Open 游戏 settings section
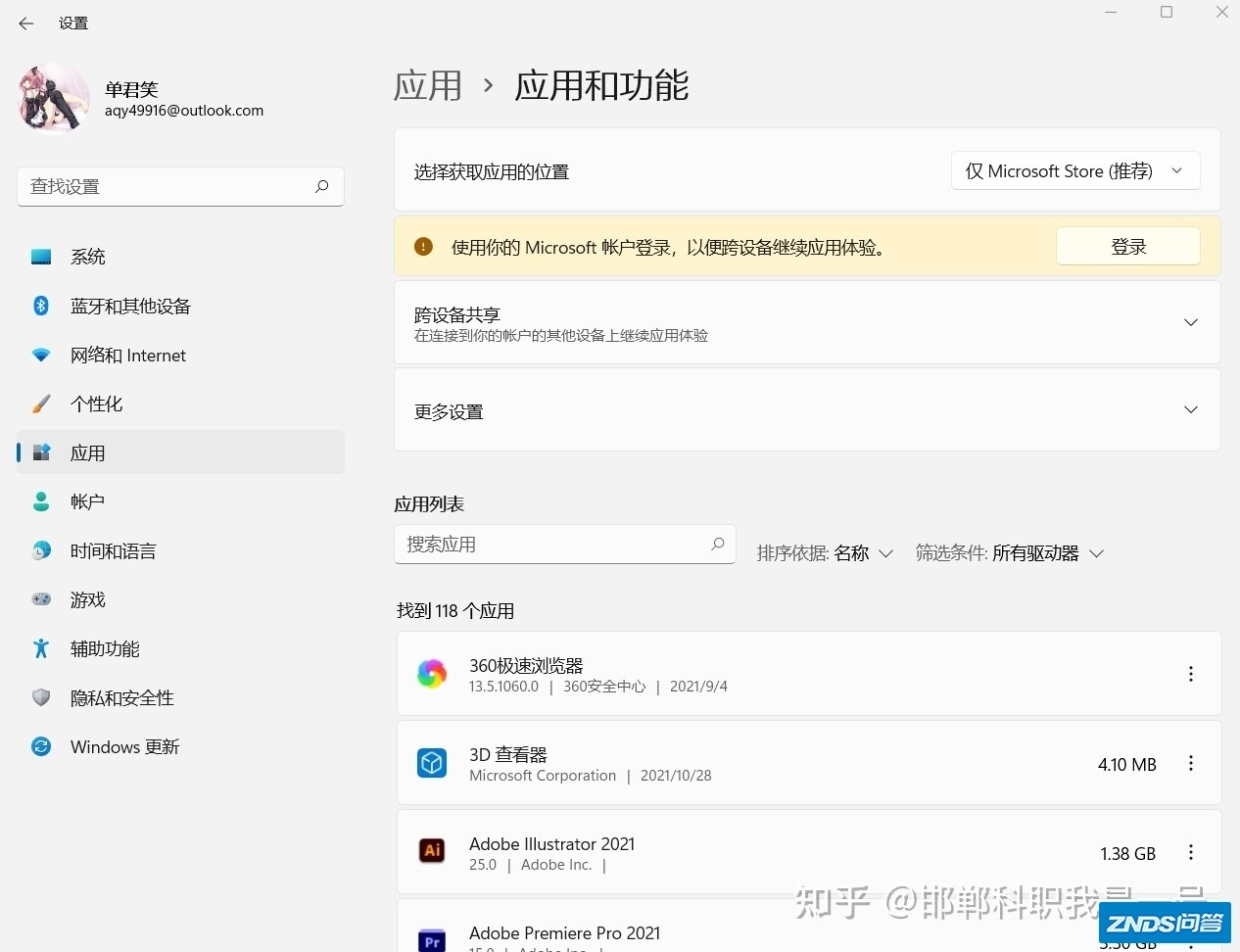The image size is (1240, 952). tap(180, 599)
